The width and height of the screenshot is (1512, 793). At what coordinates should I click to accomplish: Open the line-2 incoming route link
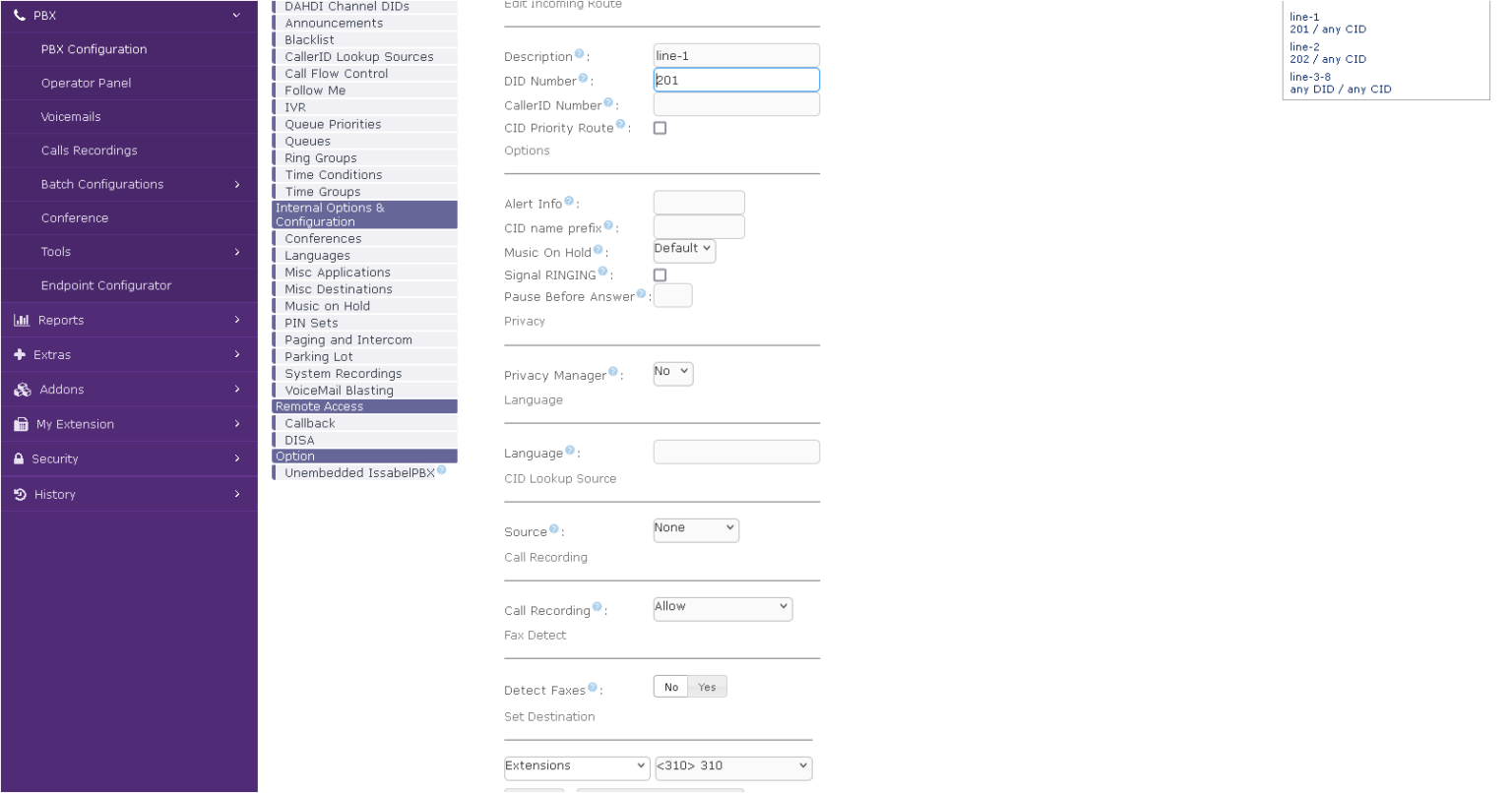(x=1304, y=47)
